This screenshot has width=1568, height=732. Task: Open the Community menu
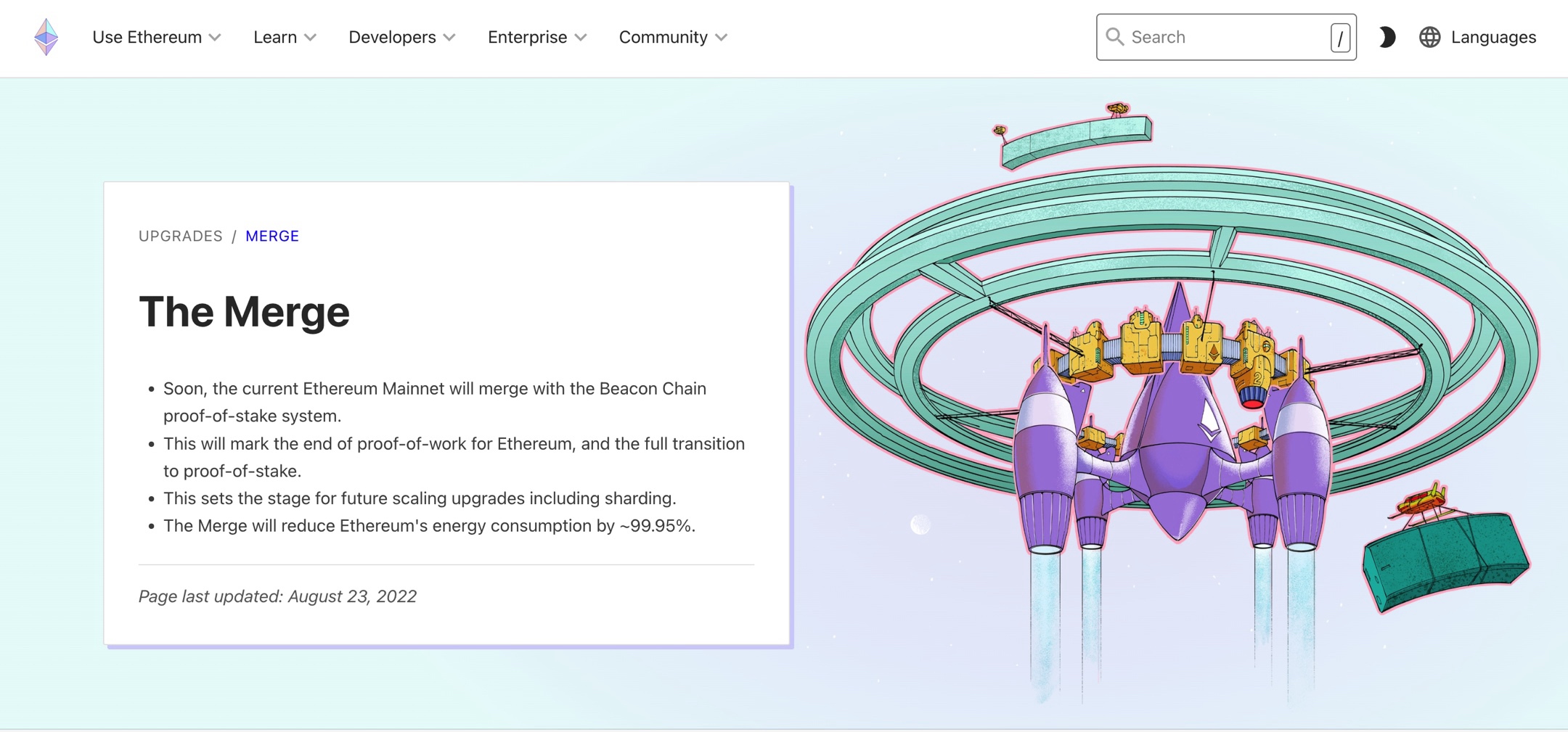click(x=673, y=37)
